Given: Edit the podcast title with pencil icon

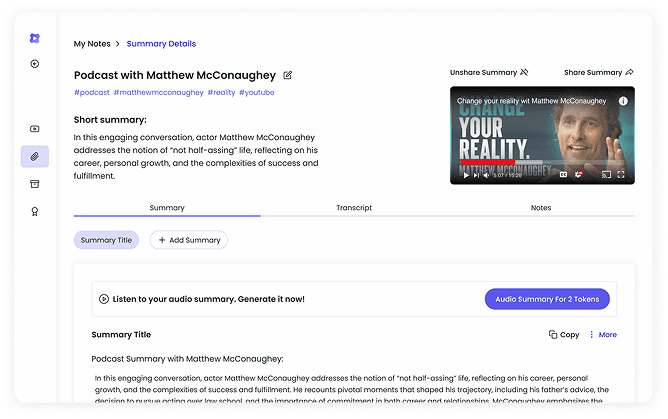Looking at the screenshot, I should 288,75.
